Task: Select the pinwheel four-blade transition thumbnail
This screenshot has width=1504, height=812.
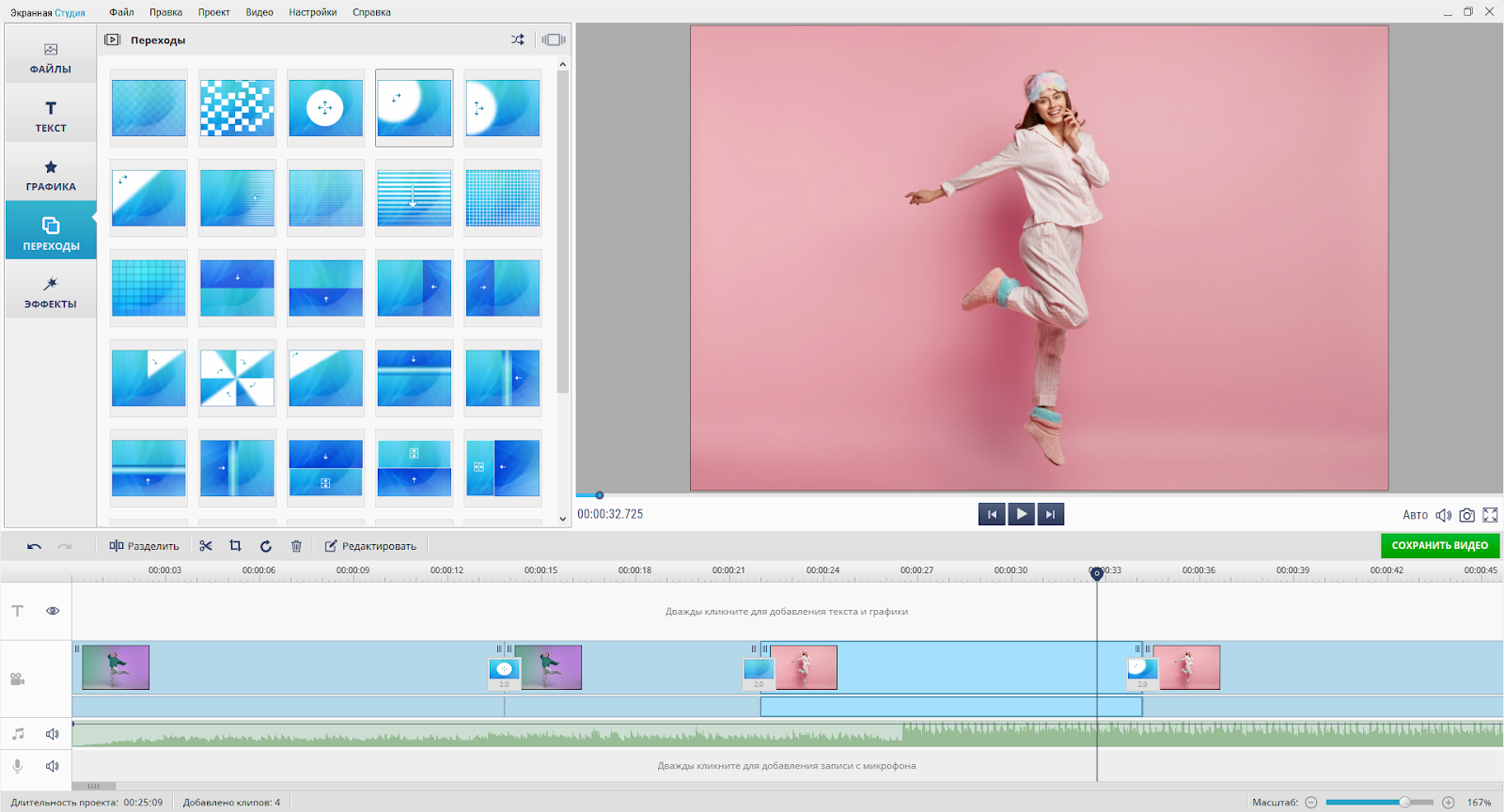Action: 237,378
